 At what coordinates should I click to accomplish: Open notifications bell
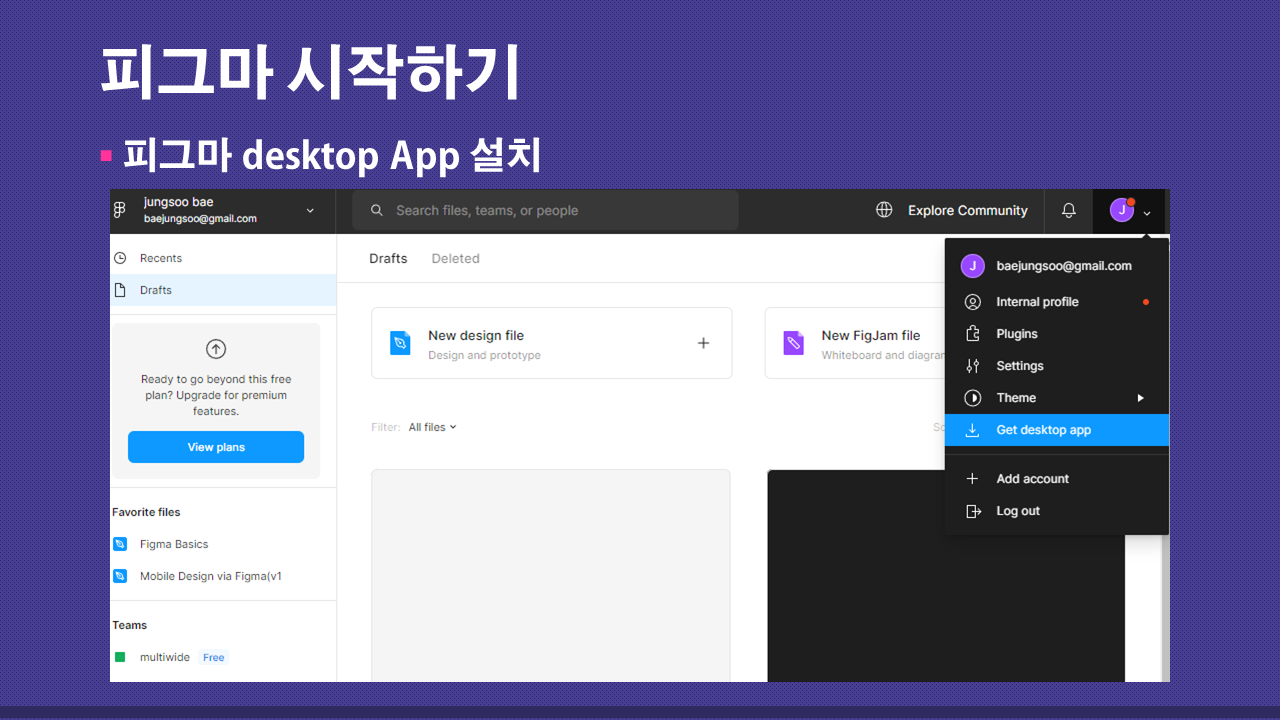(x=1069, y=210)
